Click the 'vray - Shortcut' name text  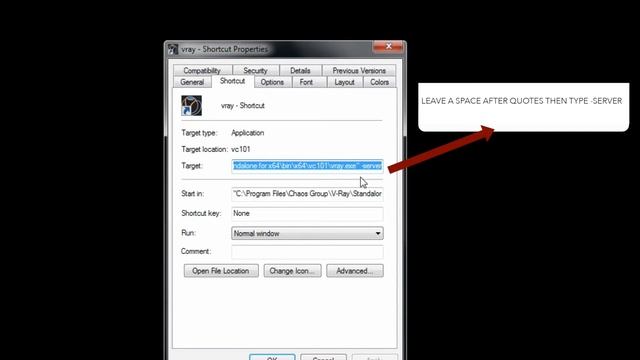click(243, 106)
